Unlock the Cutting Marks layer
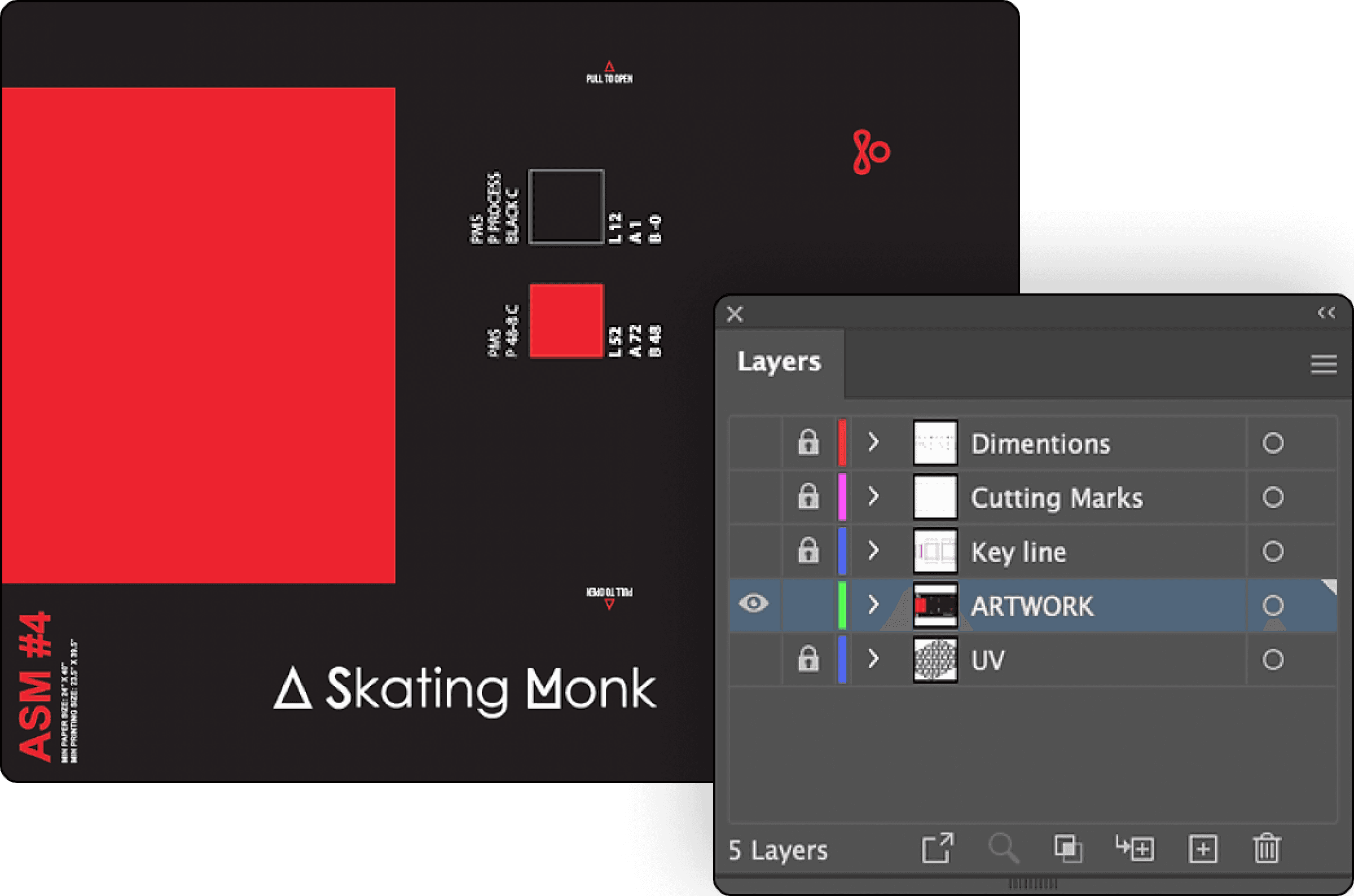 pos(808,497)
